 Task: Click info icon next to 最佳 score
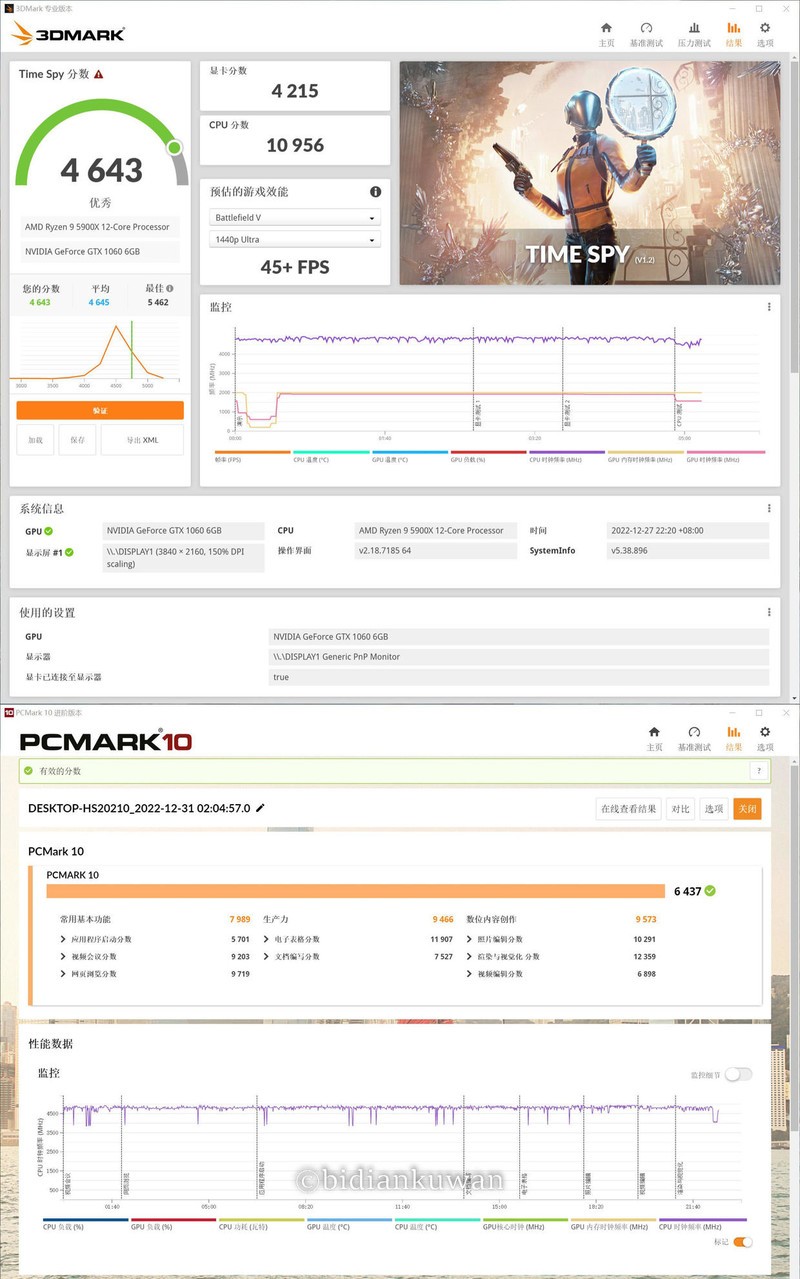(170, 288)
